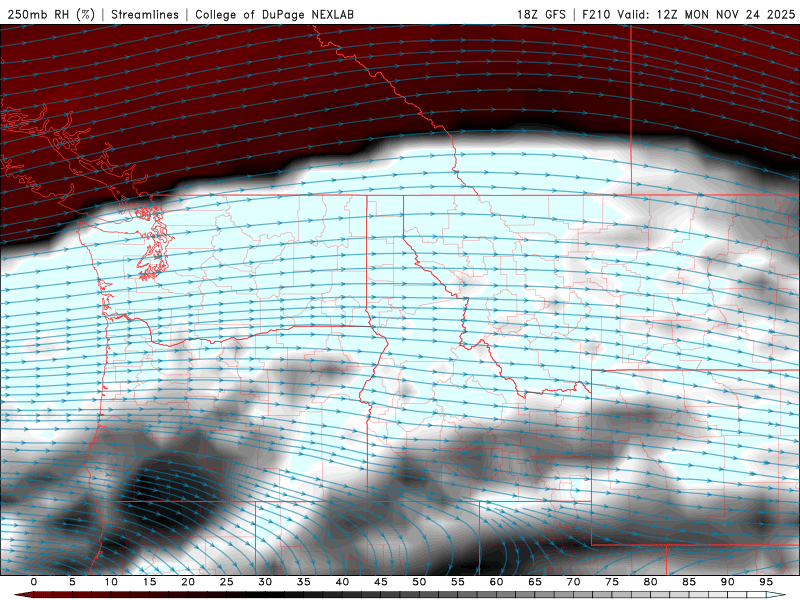This screenshot has height=600, width=800.
Task: Click the colorbar label "95"
Action: pyautogui.click(x=766, y=582)
